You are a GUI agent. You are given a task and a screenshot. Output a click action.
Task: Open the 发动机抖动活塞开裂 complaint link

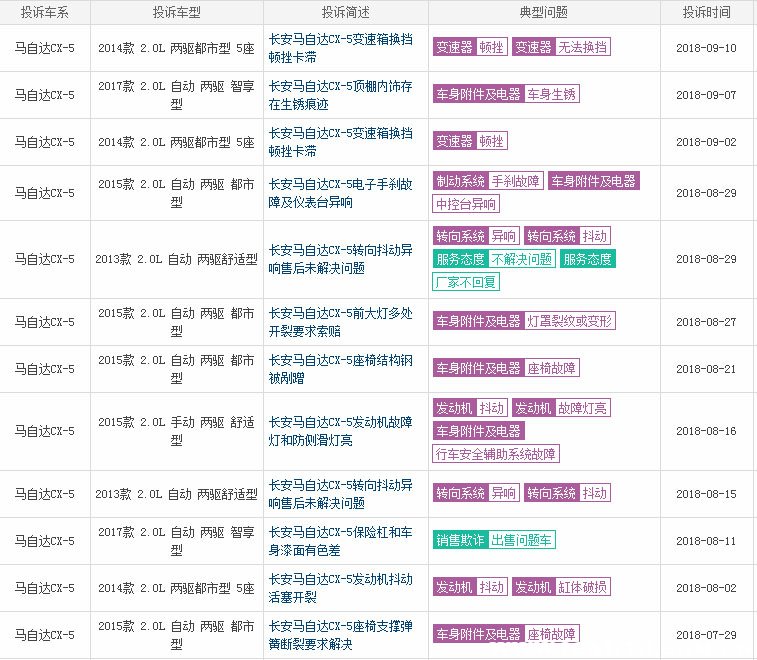[x=340, y=588]
